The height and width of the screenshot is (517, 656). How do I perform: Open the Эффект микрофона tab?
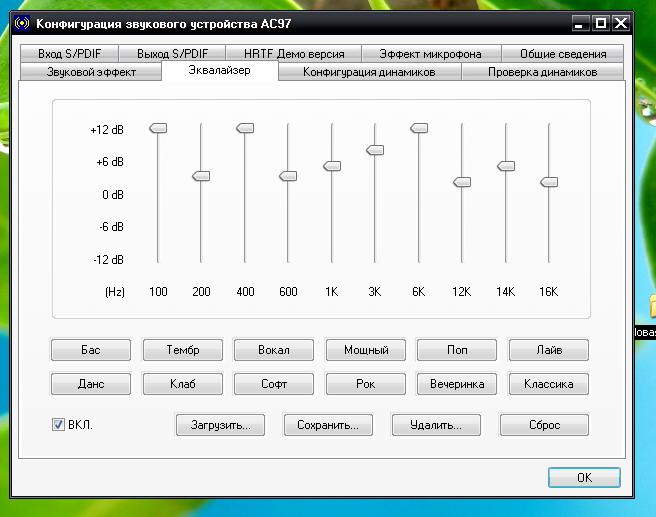tap(431, 54)
